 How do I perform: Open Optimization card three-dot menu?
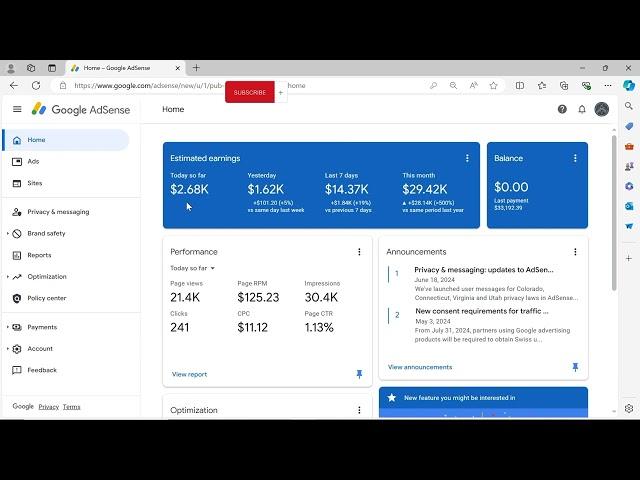tap(359, 410)
